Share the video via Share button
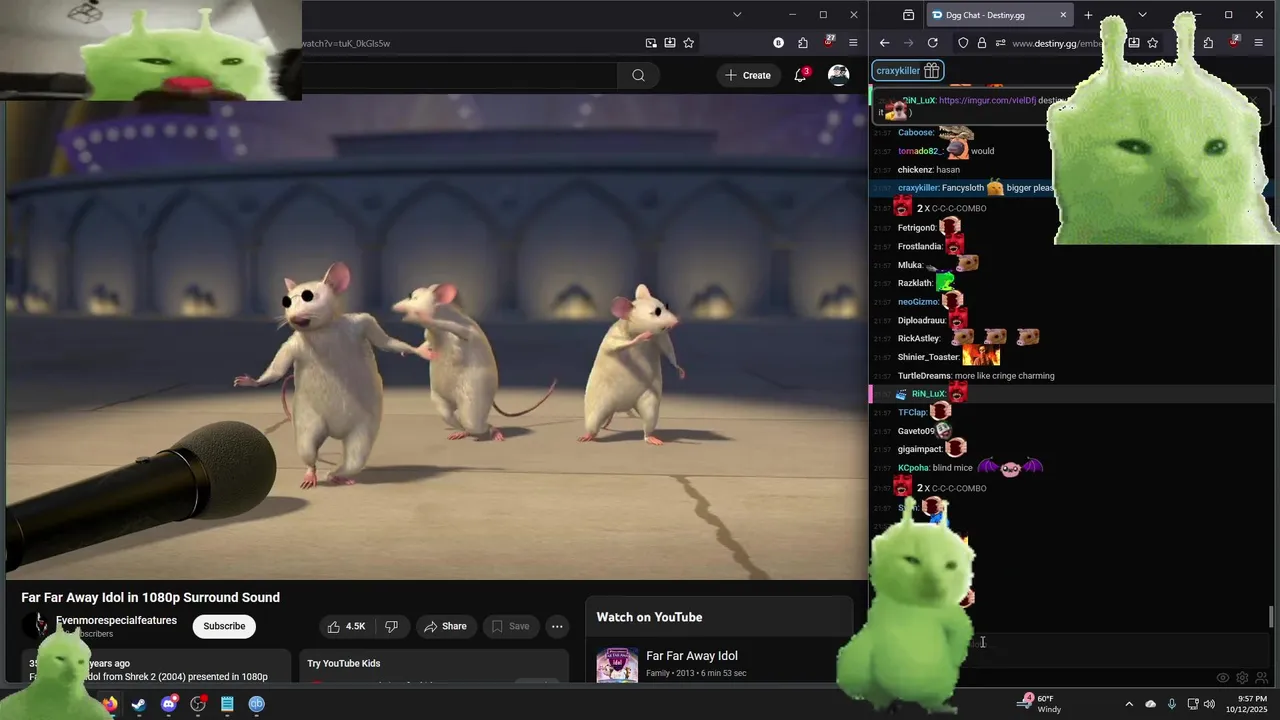 click(x=445, y=626)
